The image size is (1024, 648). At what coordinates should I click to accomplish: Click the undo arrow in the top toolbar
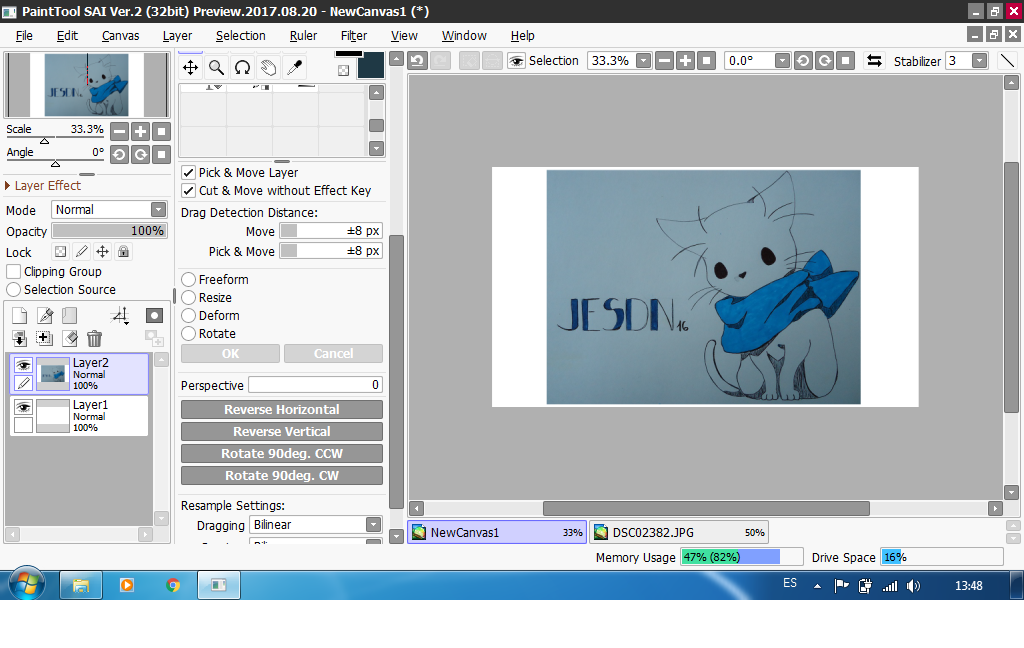[x=417, y=60]
